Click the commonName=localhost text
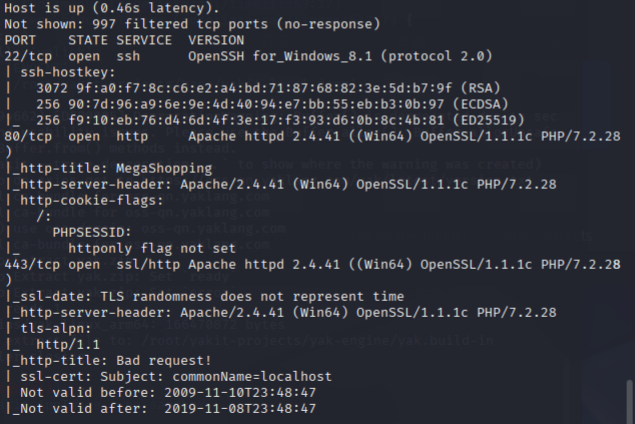This screenshot has width=635, height=424. coord(252,377)
